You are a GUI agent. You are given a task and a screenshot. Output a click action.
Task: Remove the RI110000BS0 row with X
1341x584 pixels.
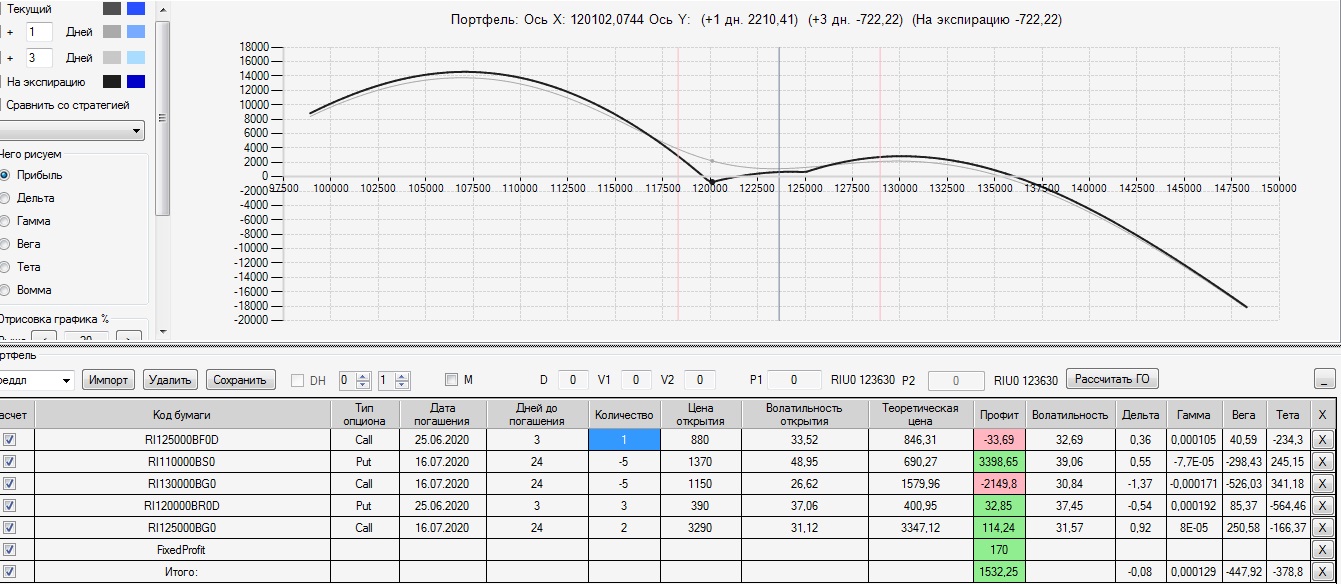[1322, 461]
